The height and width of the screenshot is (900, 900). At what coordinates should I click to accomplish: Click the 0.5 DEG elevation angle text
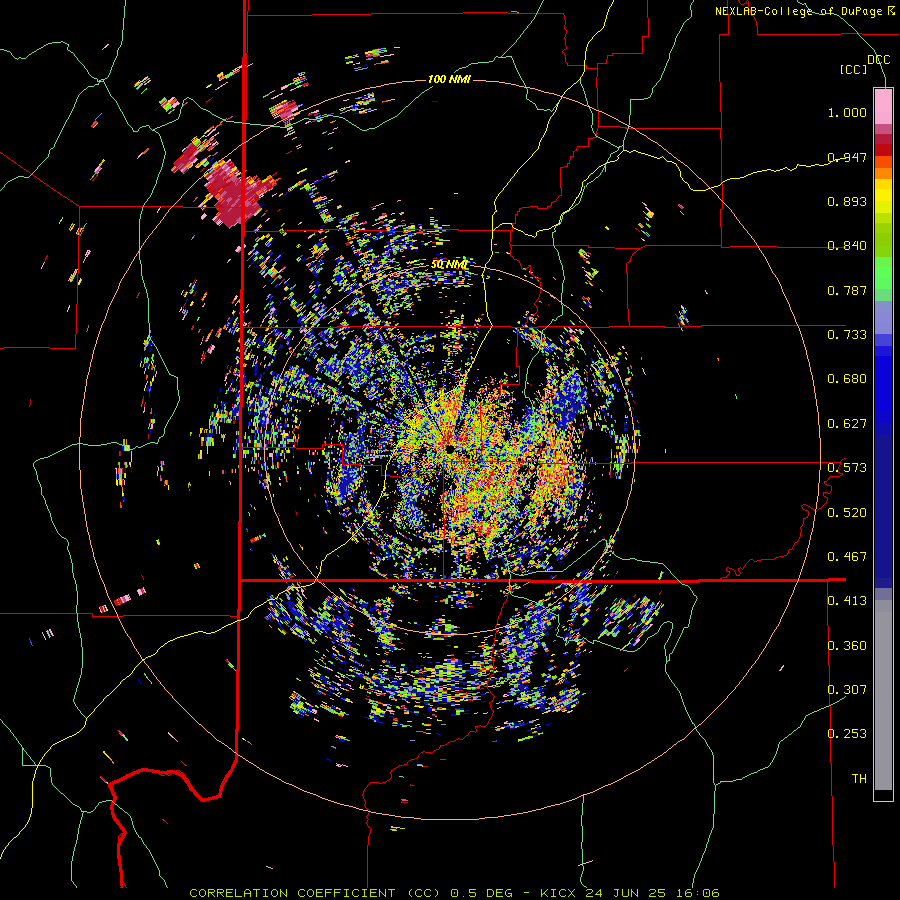[x=482, y=893]
